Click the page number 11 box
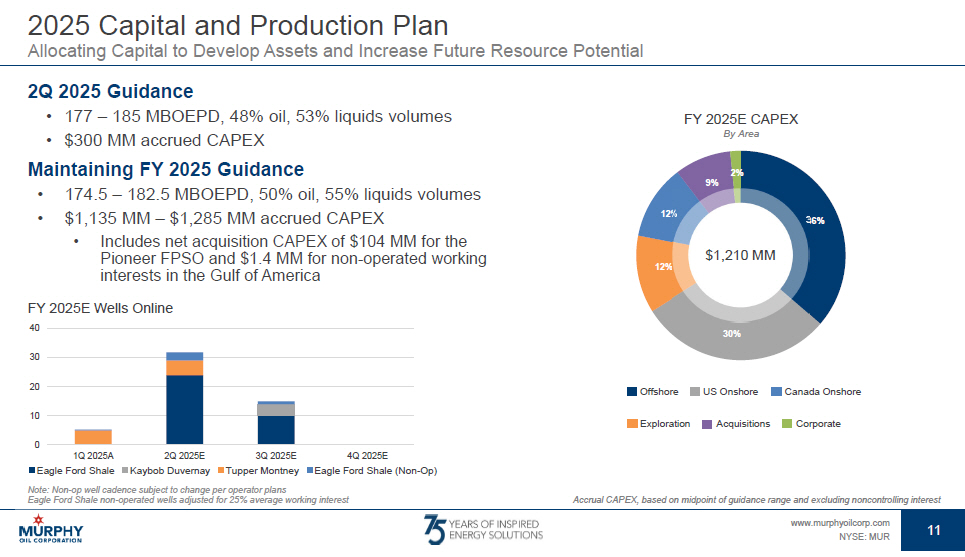 coord(933,530)
